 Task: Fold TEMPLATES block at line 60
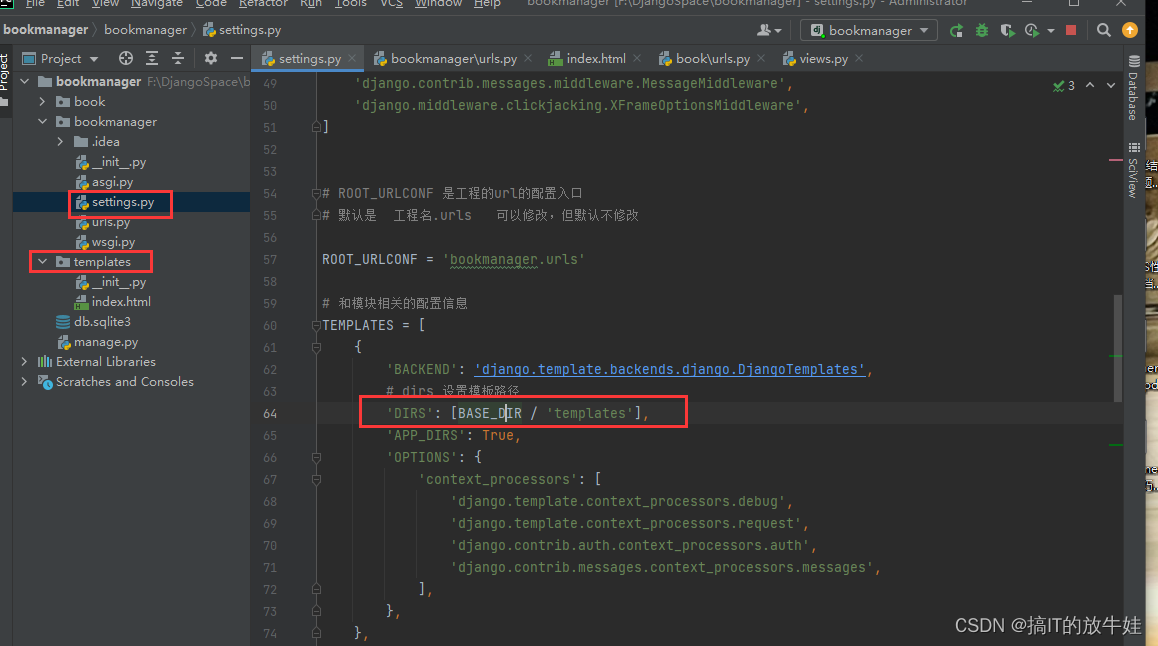tap(316, 326)
